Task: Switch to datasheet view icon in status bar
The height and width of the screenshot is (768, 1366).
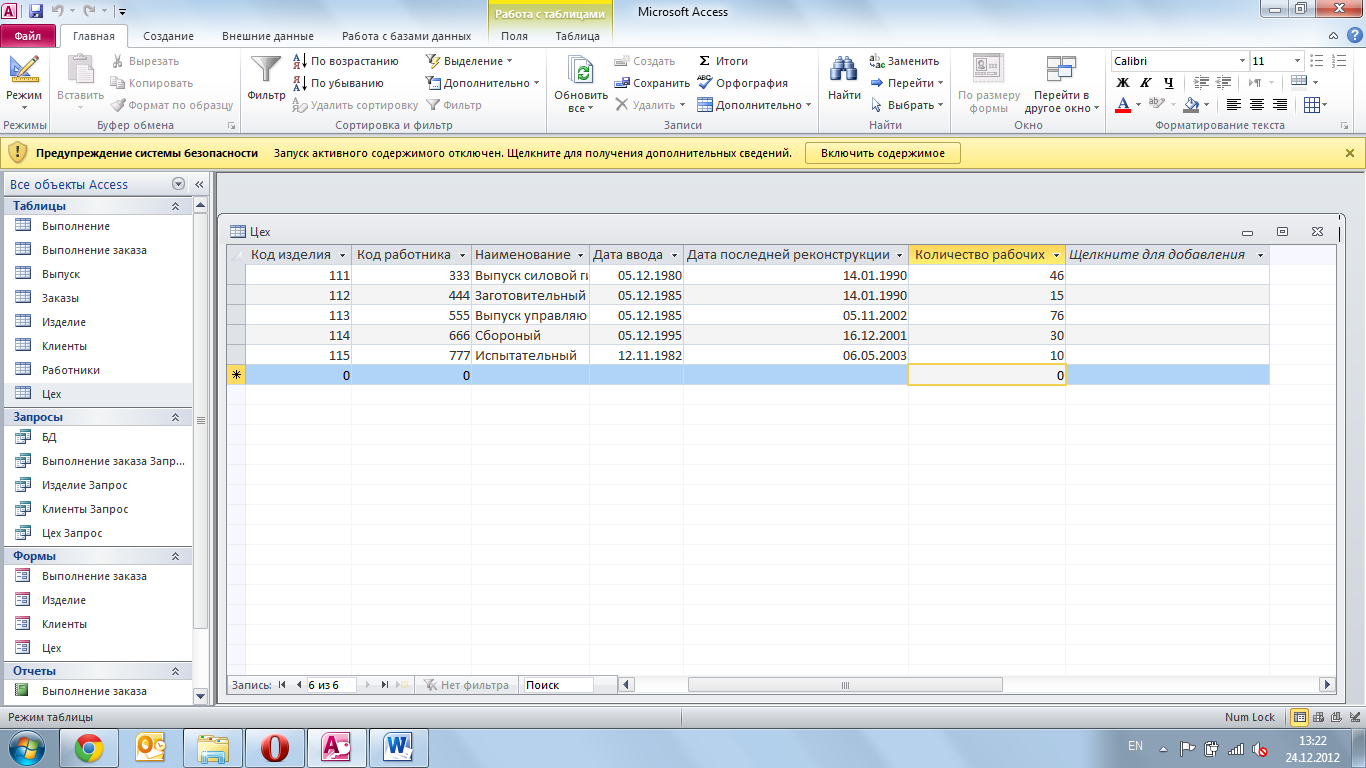Action: pyautogui.click(x=1299, y=717)
